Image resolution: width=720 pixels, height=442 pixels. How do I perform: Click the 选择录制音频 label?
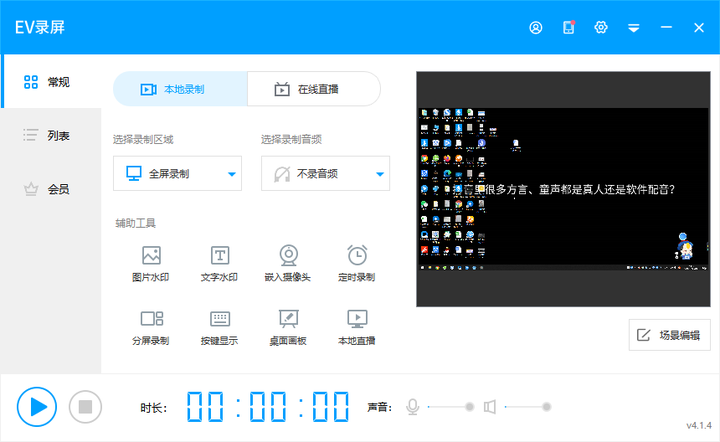coord(292,140)
